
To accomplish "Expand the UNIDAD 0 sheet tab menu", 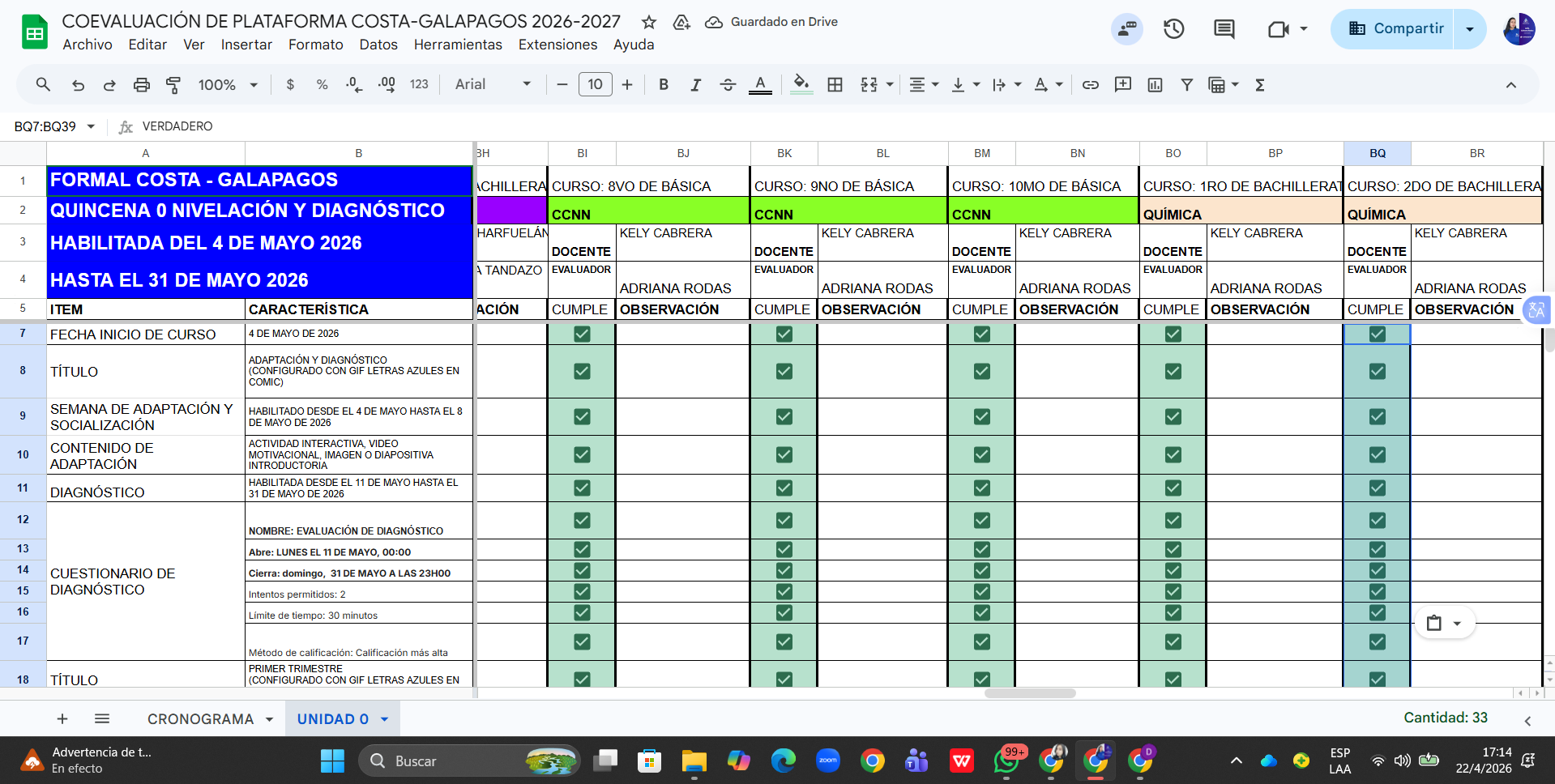I will click(x=385, y=719).
